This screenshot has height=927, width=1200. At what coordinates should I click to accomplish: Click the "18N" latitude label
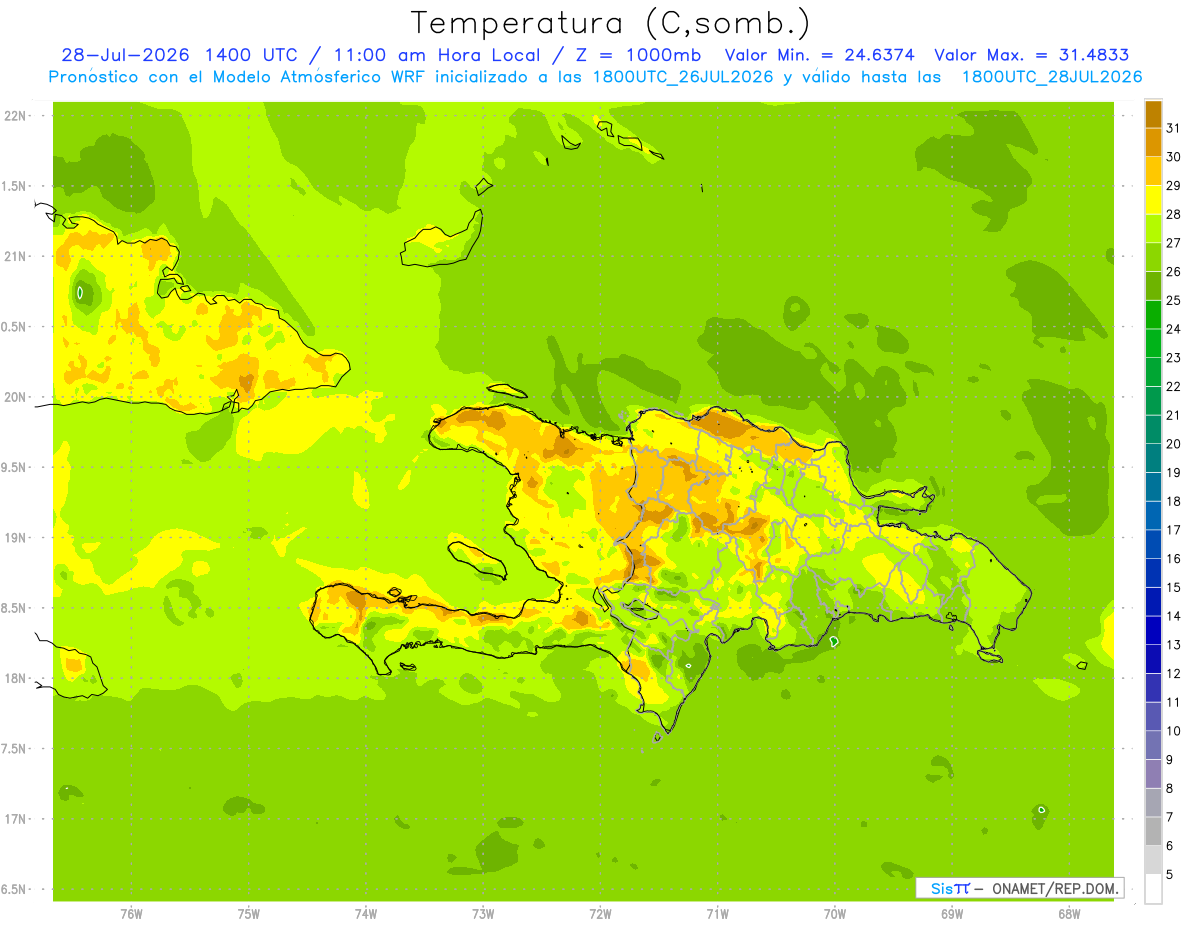click(x=17, y=678)
